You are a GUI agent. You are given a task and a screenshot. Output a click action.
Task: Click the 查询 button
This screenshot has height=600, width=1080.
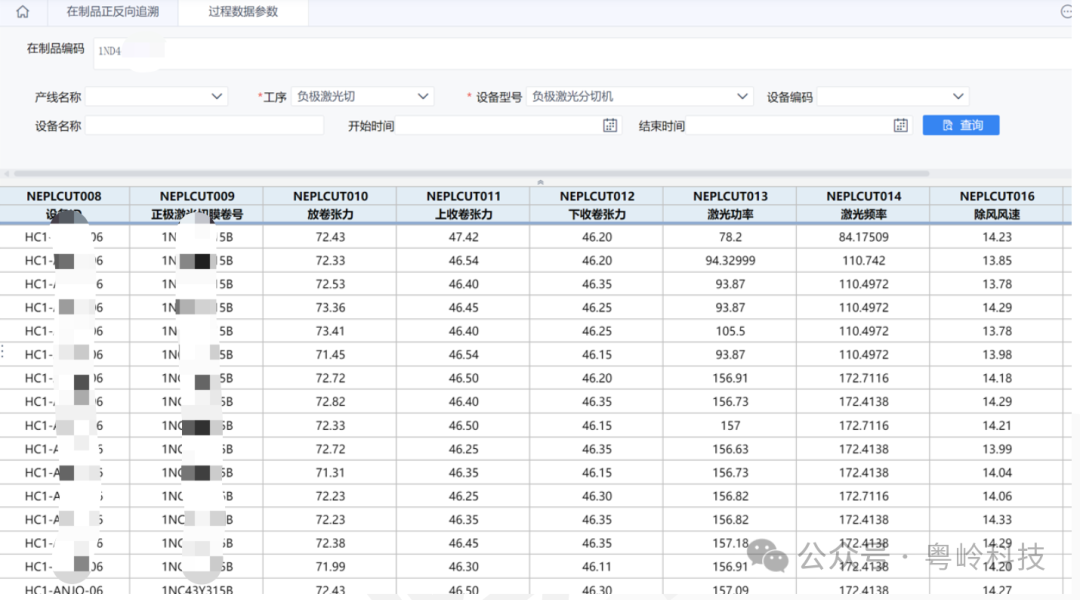[x=961, y=125]
